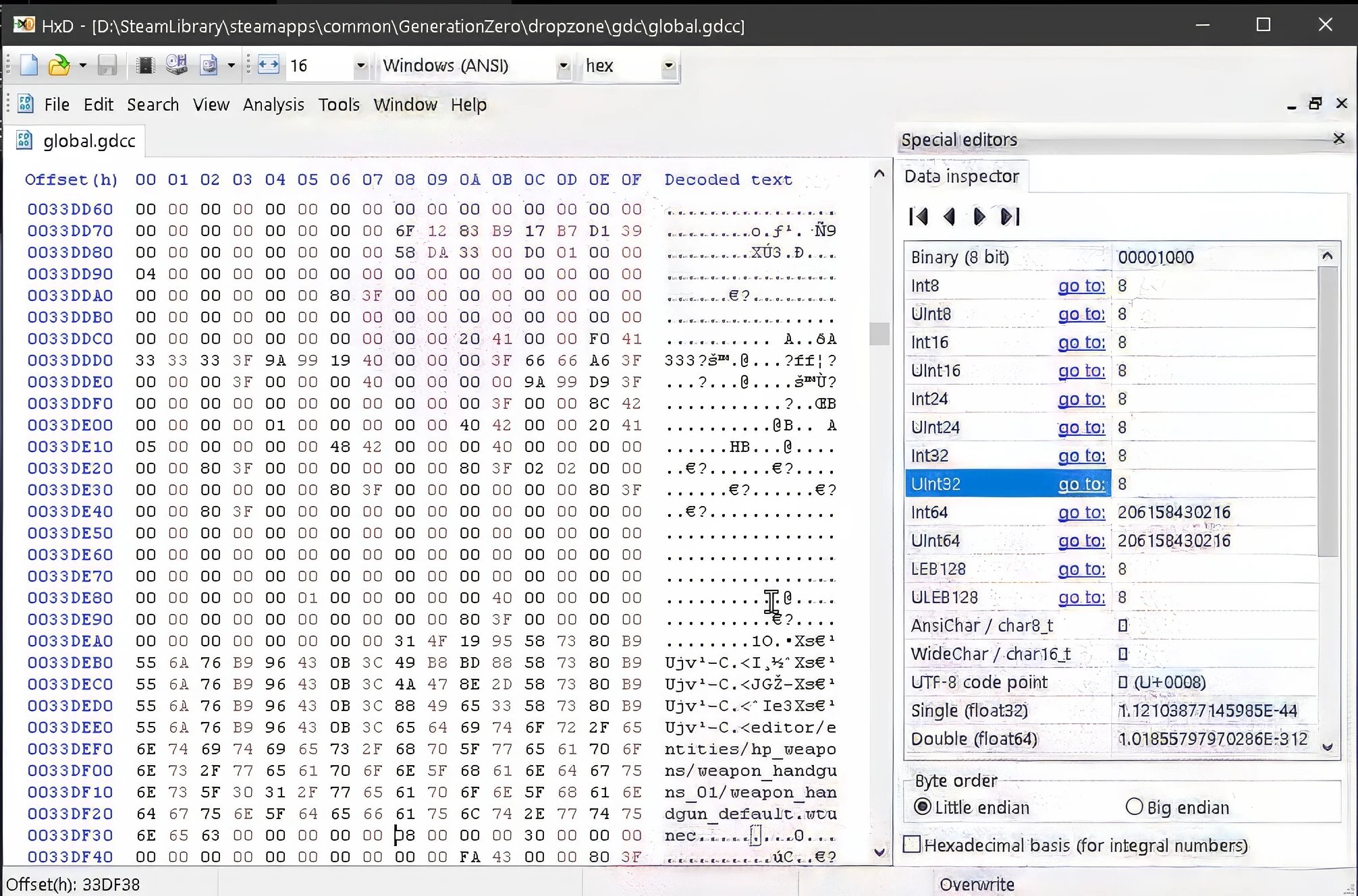Image resolution: width=1358 pixels, height=896 pixels.
Task: Click the Open disk icon
Action: coord(177,65)
